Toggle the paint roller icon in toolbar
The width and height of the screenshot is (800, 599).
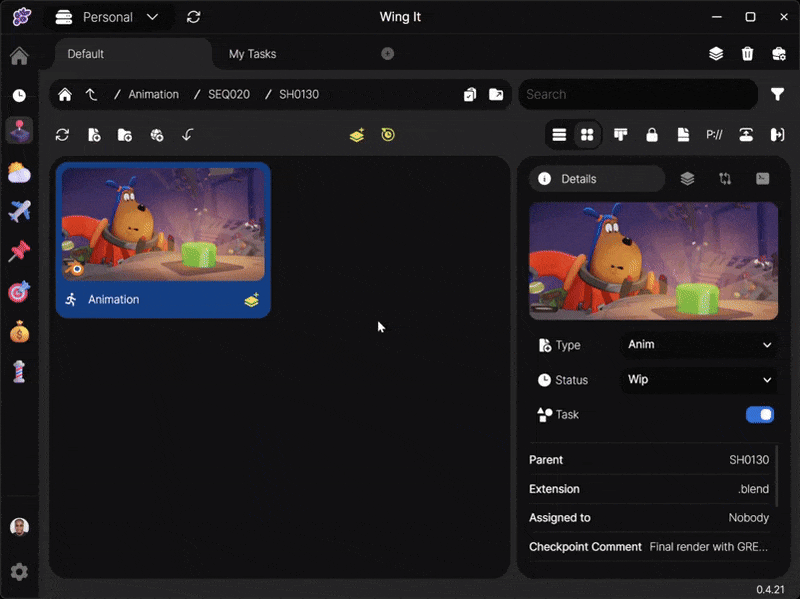pos(620,135)
